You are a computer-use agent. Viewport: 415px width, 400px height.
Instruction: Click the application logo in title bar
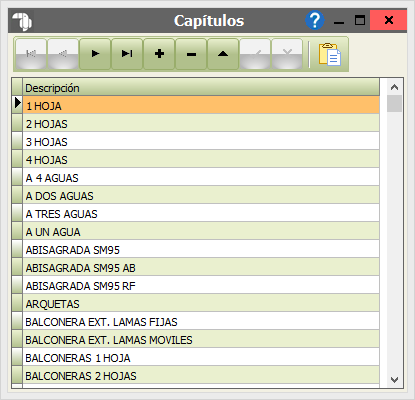click(x=22, y=21)
